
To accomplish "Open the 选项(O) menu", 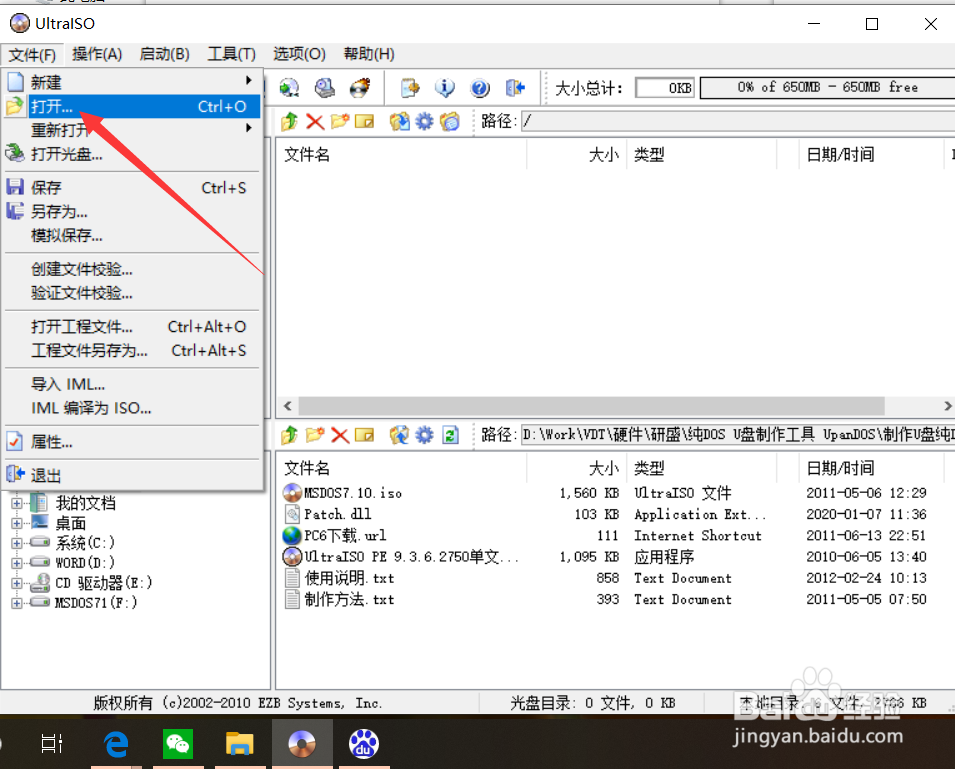I will (x=299, y=54).
